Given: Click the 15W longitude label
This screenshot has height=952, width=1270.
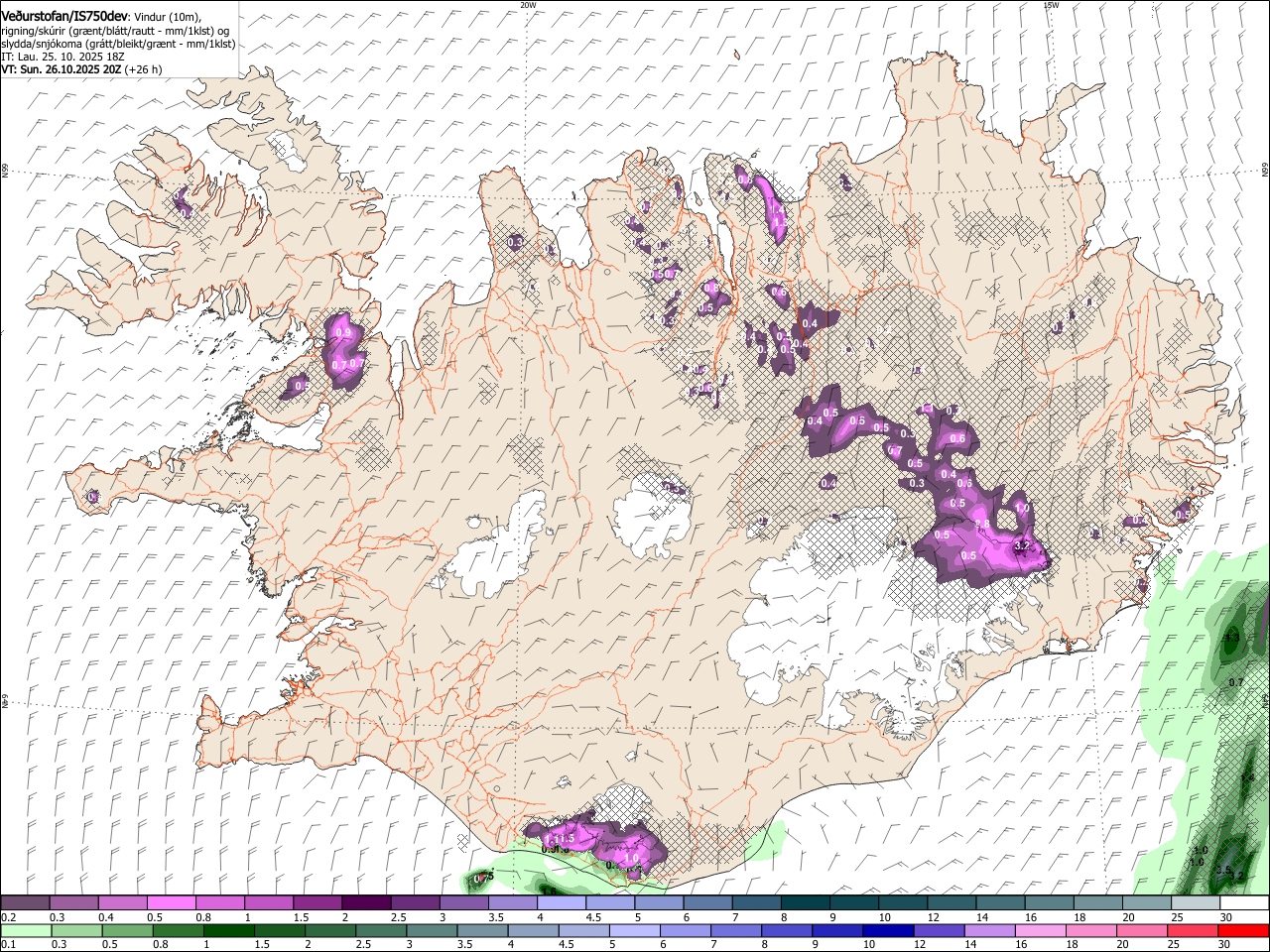Looking at the screenshot, I should 1051,5.
